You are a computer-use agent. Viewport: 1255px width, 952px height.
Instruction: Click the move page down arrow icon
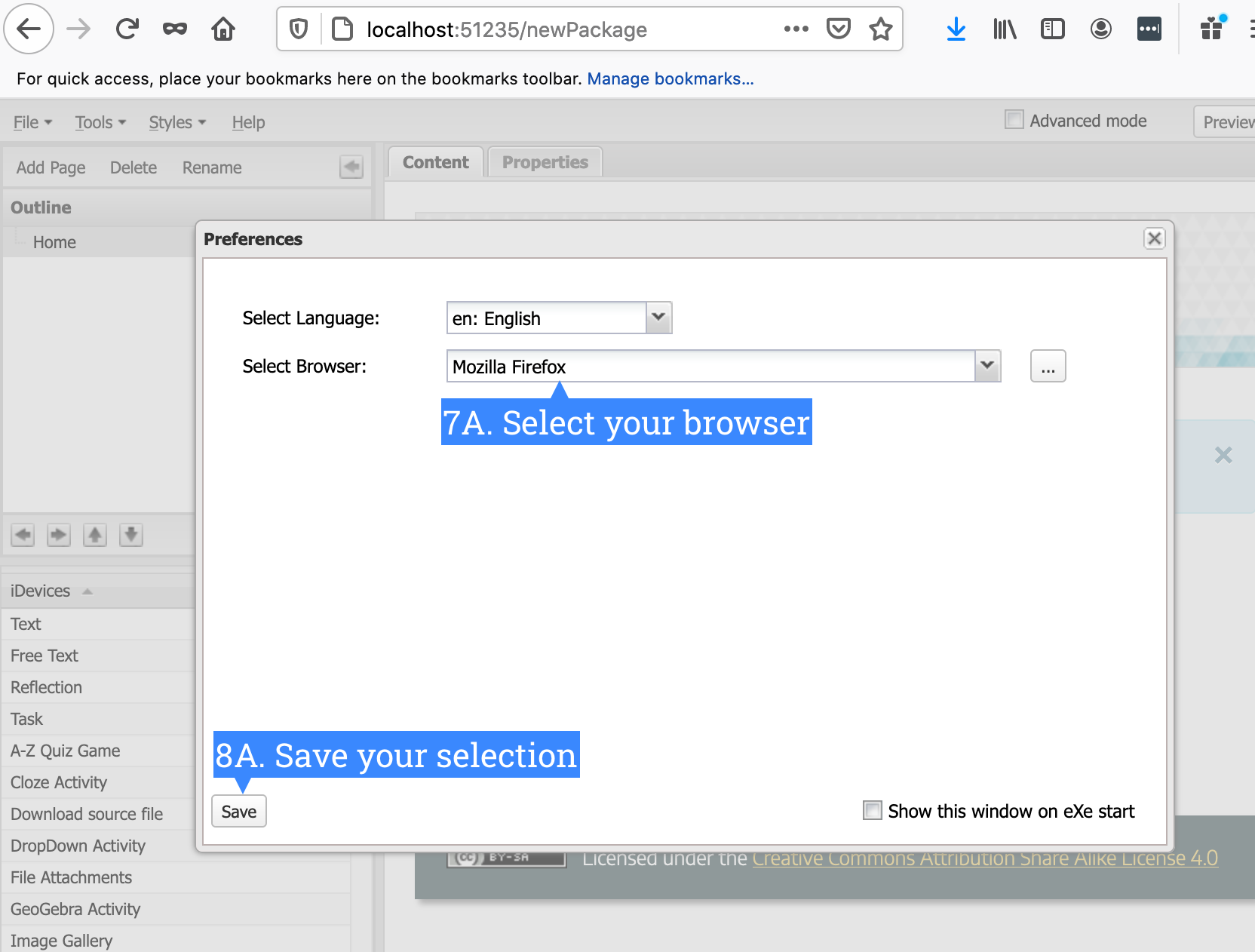coord(131,535)
